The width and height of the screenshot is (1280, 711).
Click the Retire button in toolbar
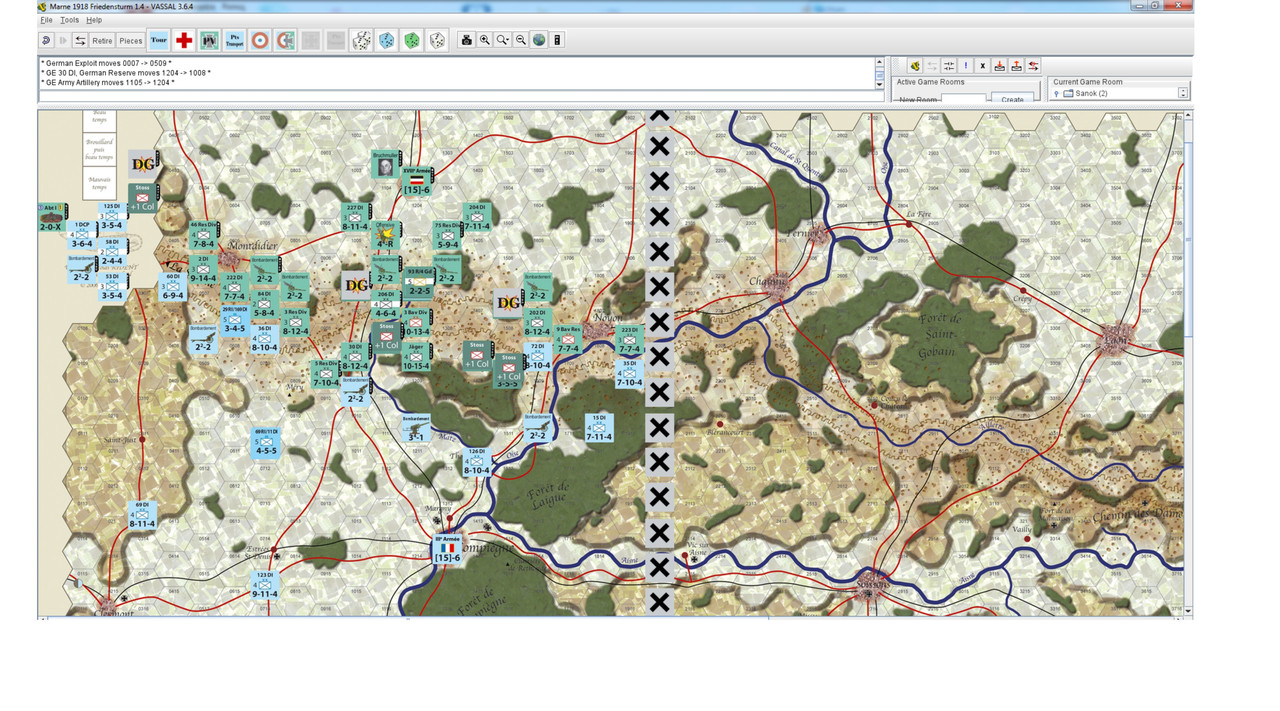102,40
